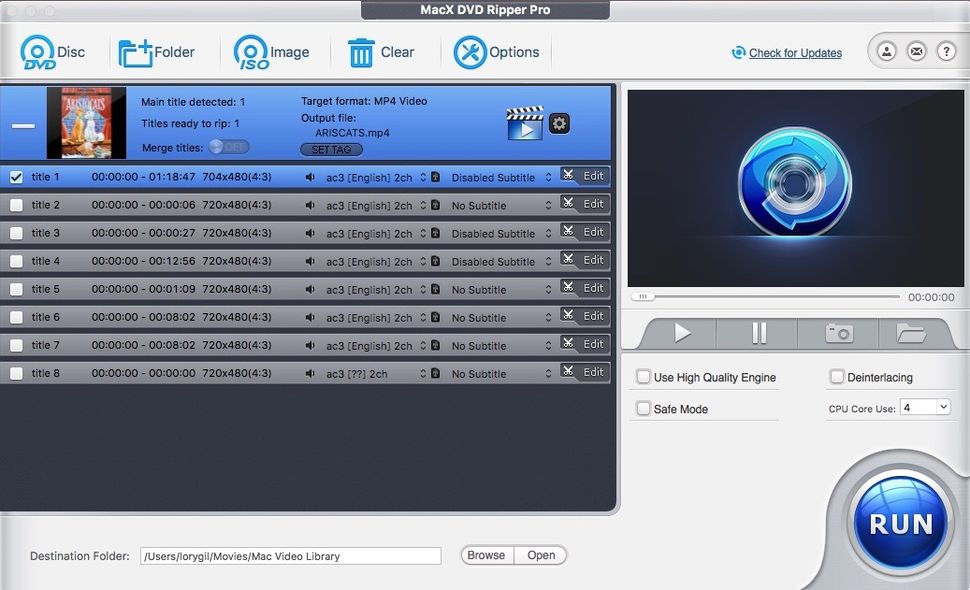
Task: Click Check for Updates
Action: (x=793, y=52)
